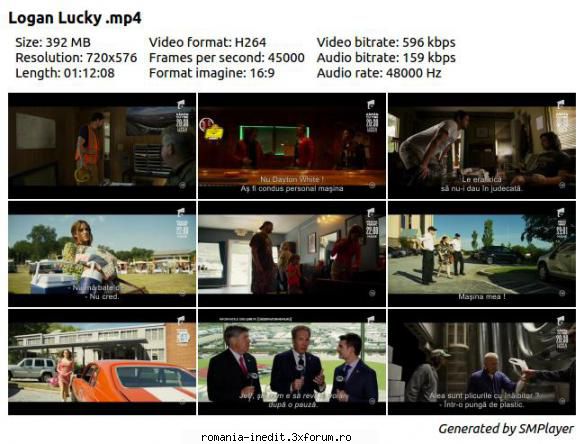584x444 pixels.
Task: Open thumbnail of family in living room
Action: coord(292,254)
